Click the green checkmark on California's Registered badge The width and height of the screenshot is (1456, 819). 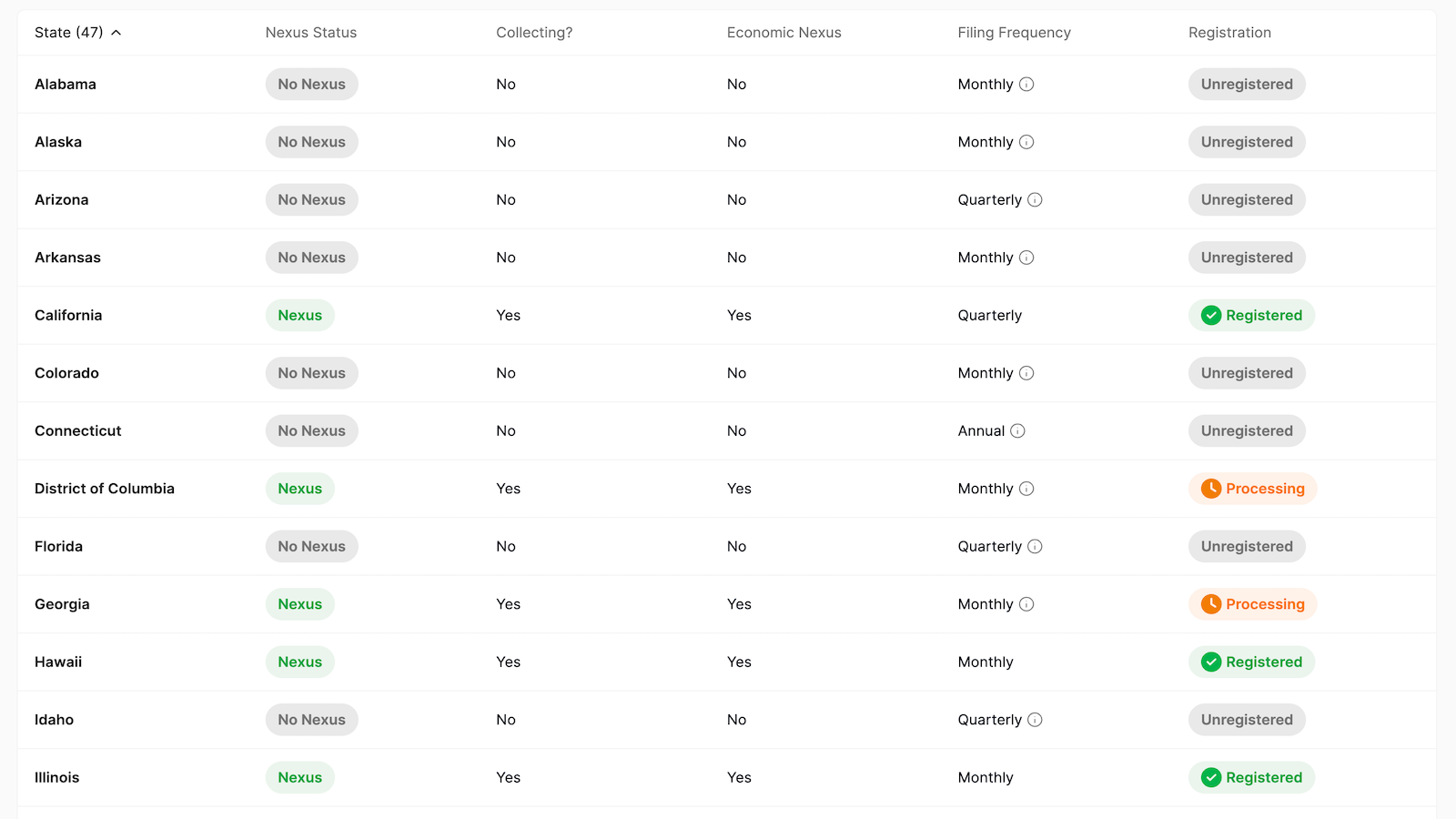pos(1211,315)
